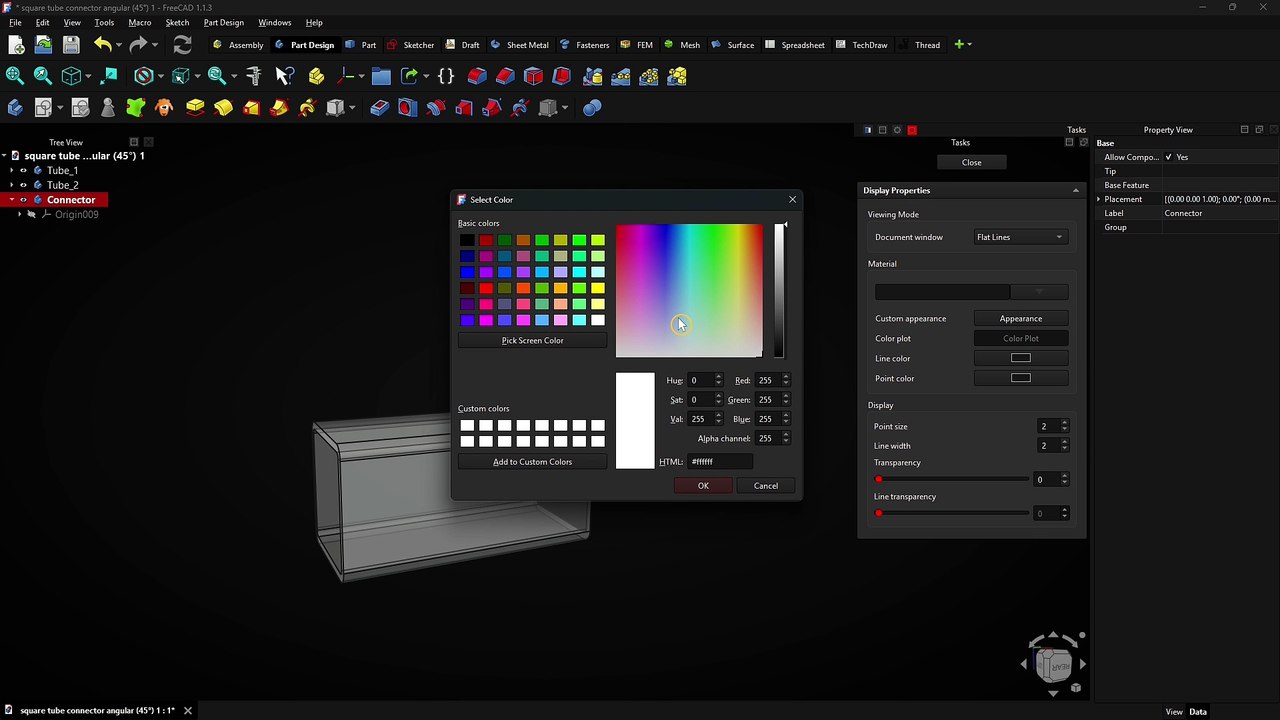Switch to the TechDraw workbench tab
Viewport: 1280px width, 720px height.
pos(862,45)
